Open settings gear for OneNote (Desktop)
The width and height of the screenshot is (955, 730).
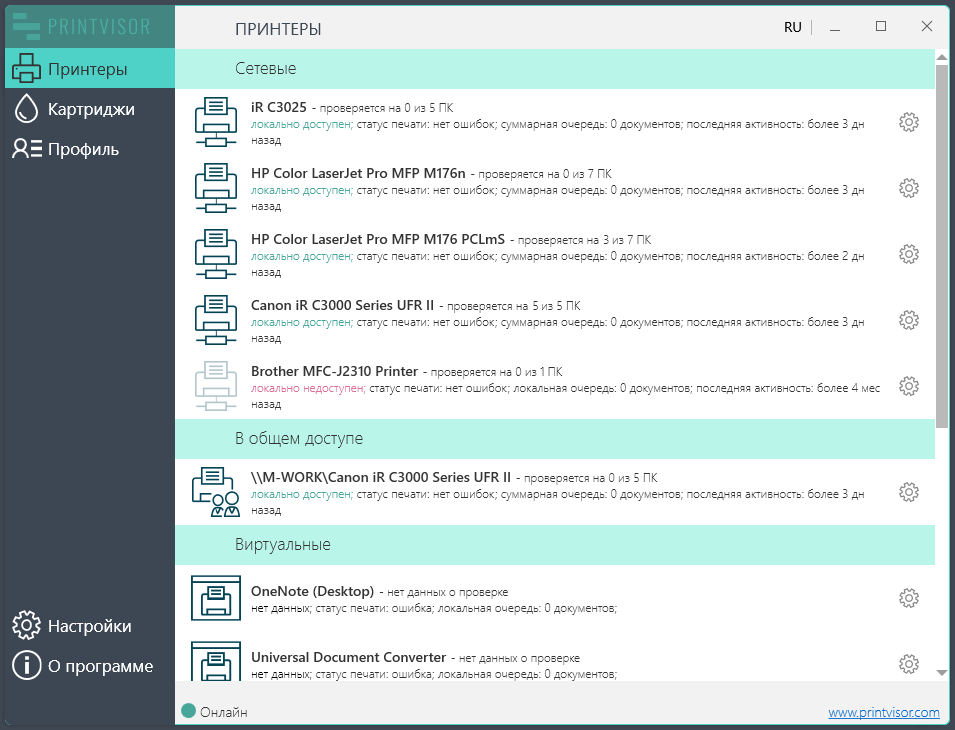pos(909,598)
